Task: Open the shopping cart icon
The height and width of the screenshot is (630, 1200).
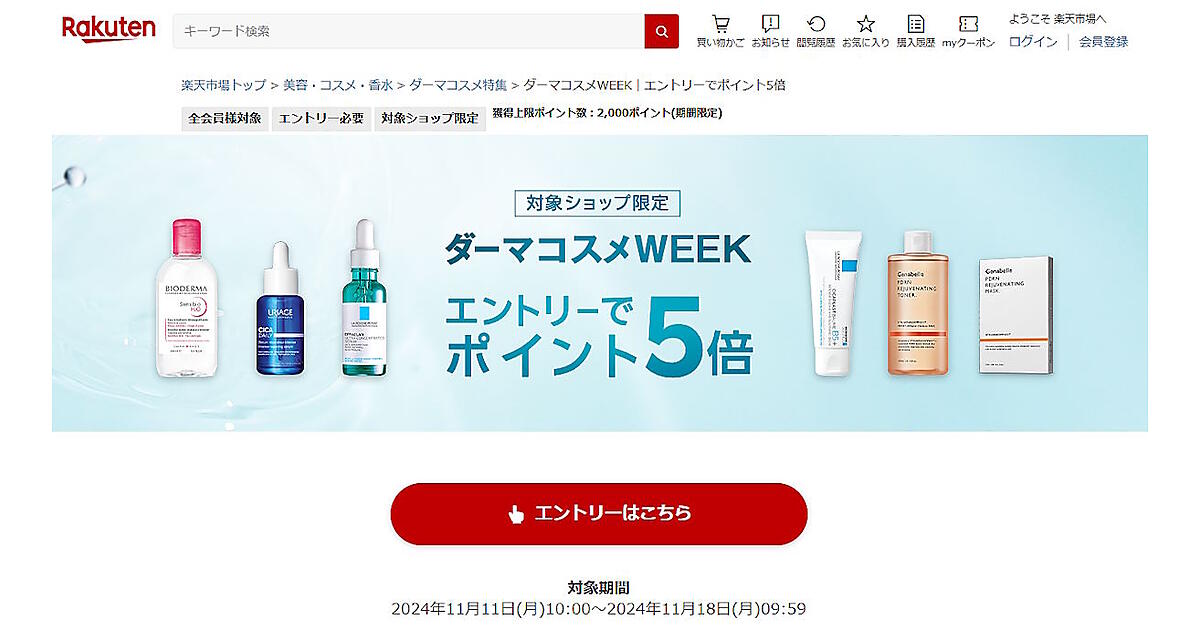Action: pos(720,30)
